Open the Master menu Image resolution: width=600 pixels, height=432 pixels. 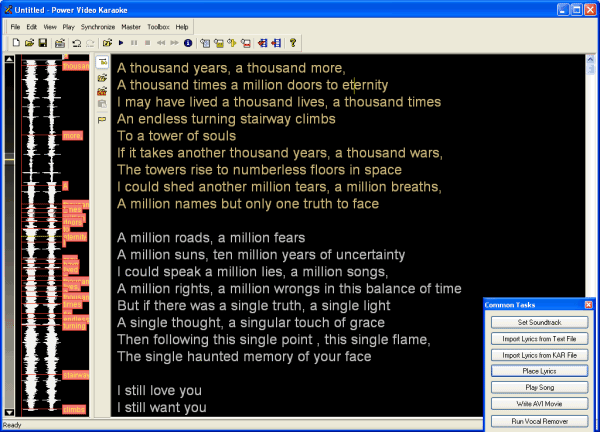coord(131,27)
